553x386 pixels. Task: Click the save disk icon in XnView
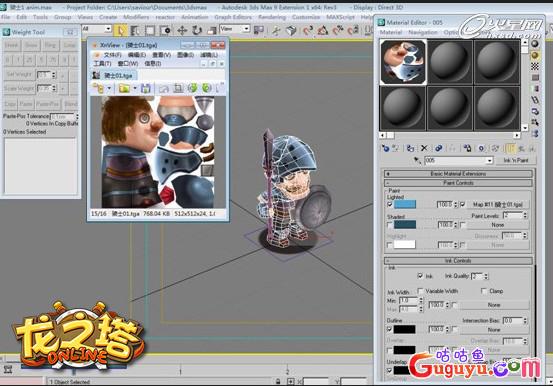pyautogui.click(x=146, y=88)
